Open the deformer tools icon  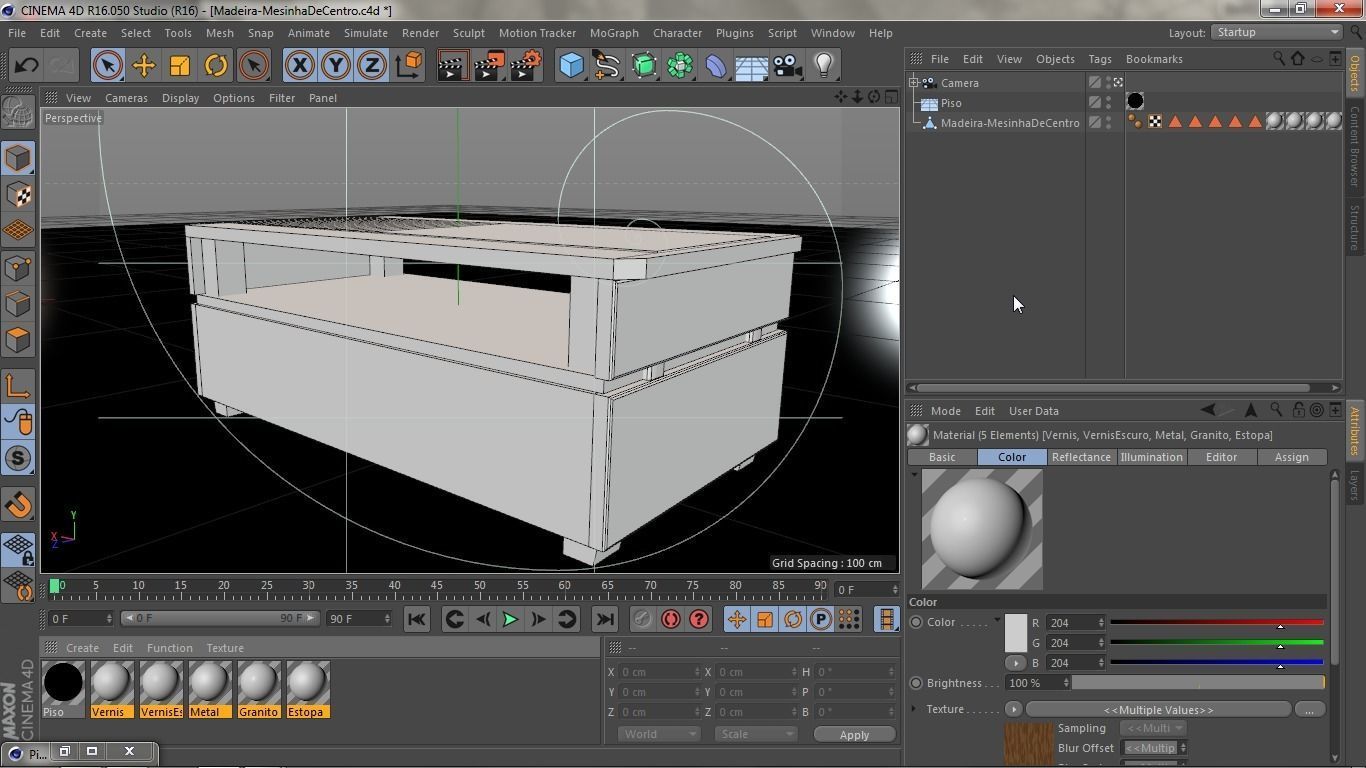[716, 66]
